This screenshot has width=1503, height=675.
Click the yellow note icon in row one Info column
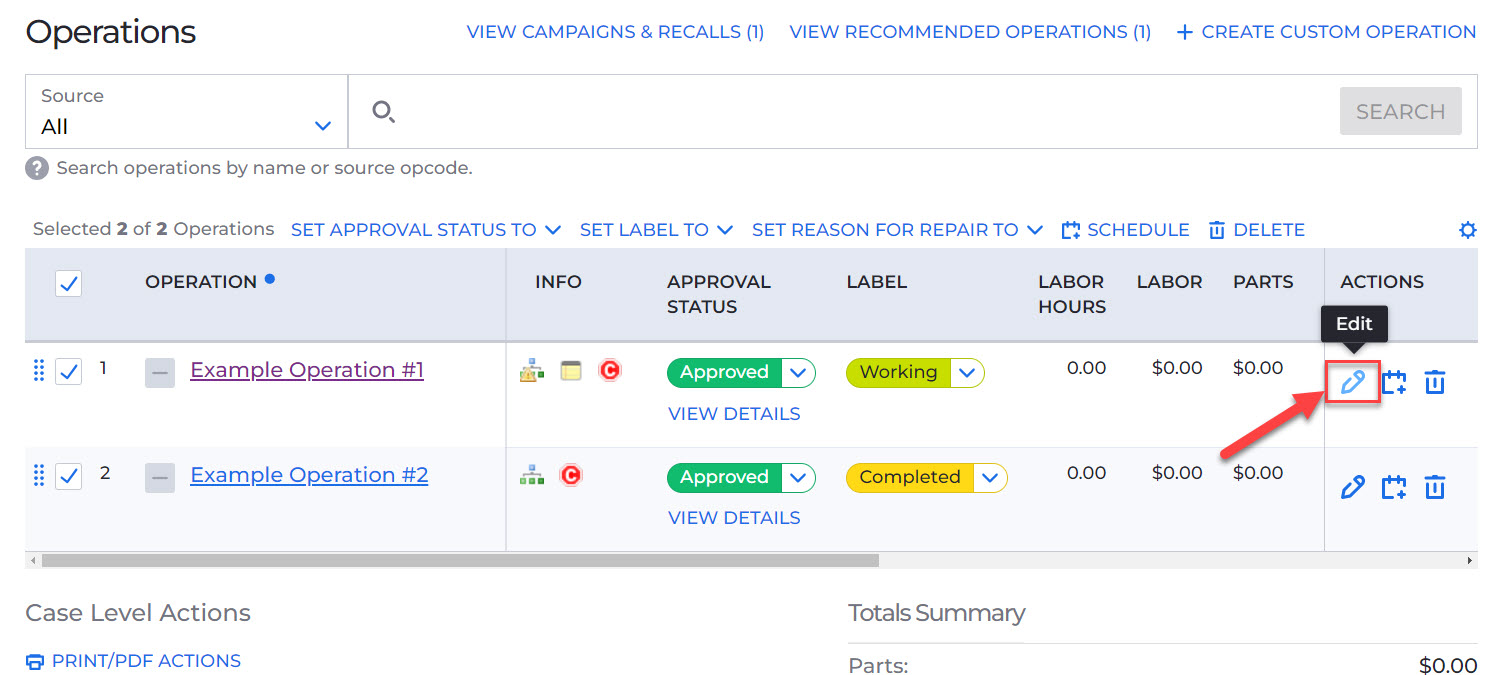pos(570,369)
